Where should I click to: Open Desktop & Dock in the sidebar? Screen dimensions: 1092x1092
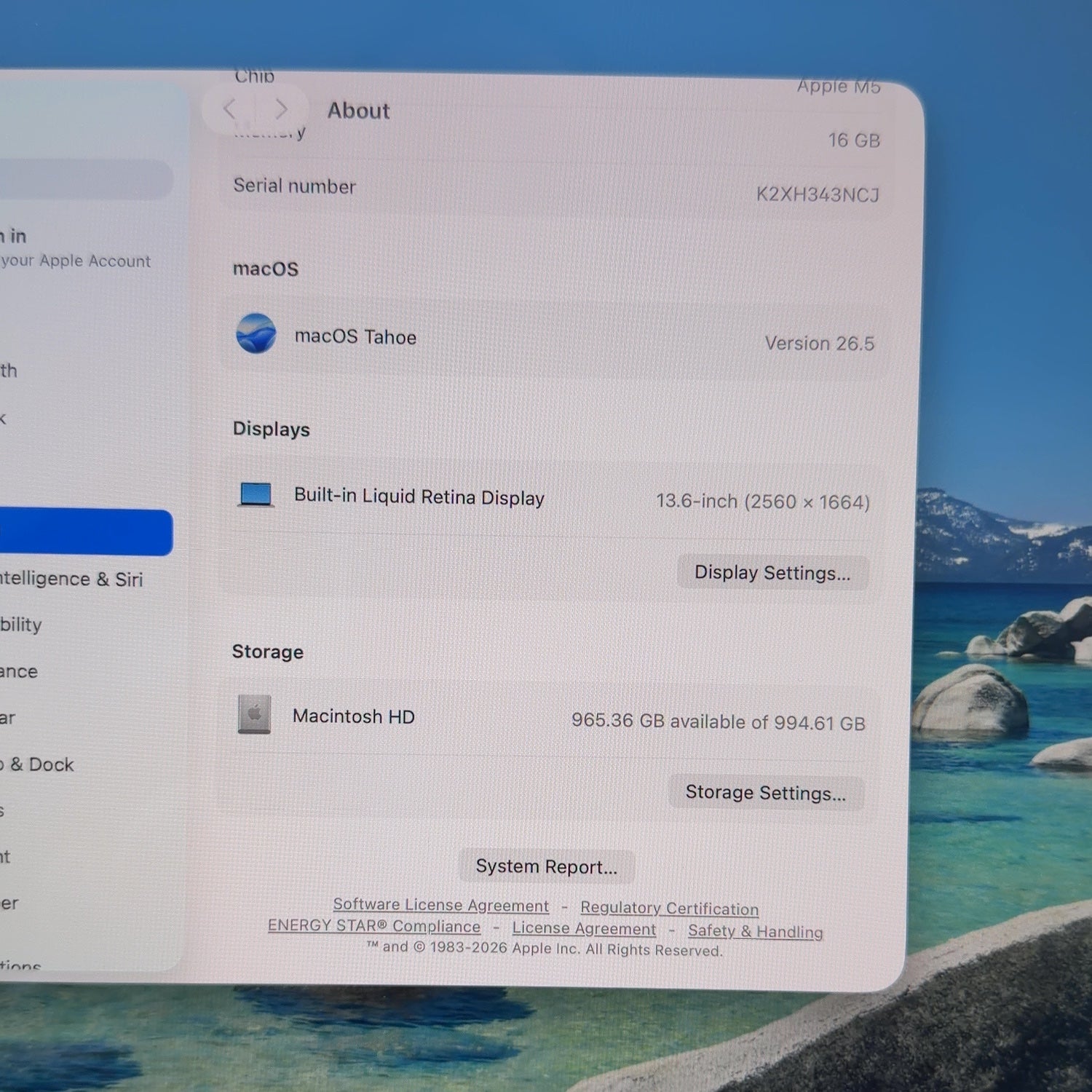[x=37, y=764]
